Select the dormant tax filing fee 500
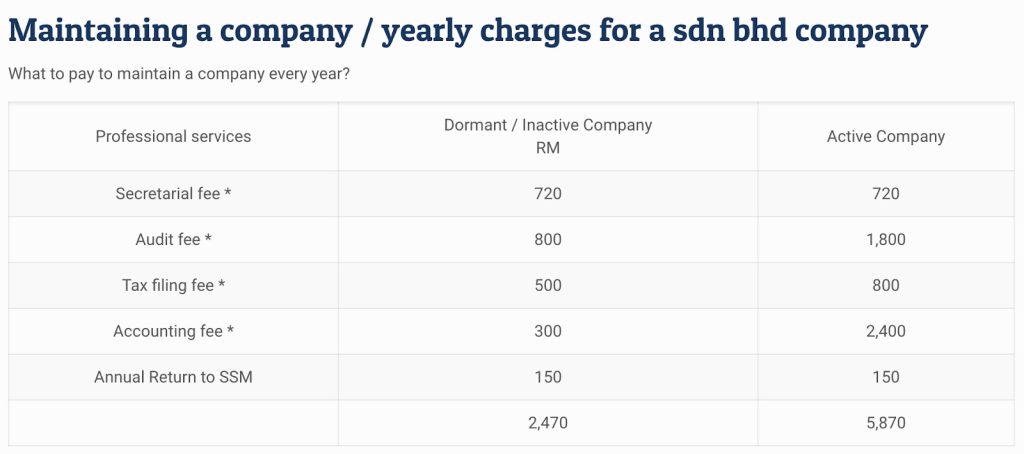The image size is (1024, 454). click(x=548, y=286)
